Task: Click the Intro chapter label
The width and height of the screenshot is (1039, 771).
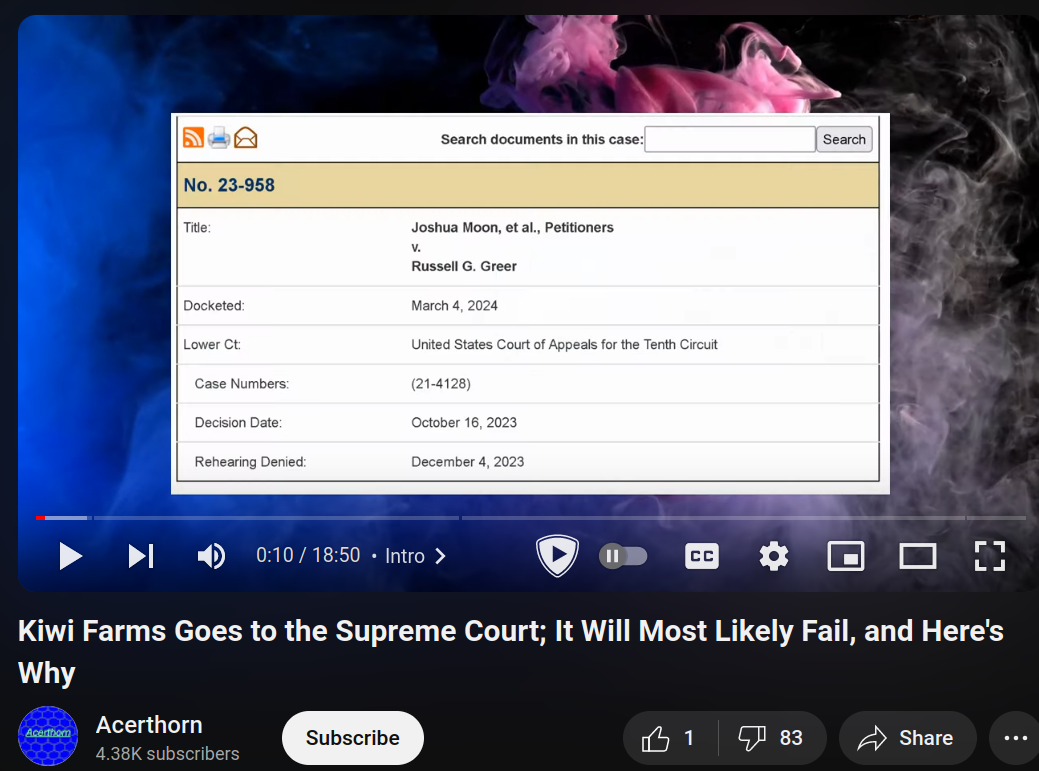Action: pyautogui.click(x=405, y=556)
